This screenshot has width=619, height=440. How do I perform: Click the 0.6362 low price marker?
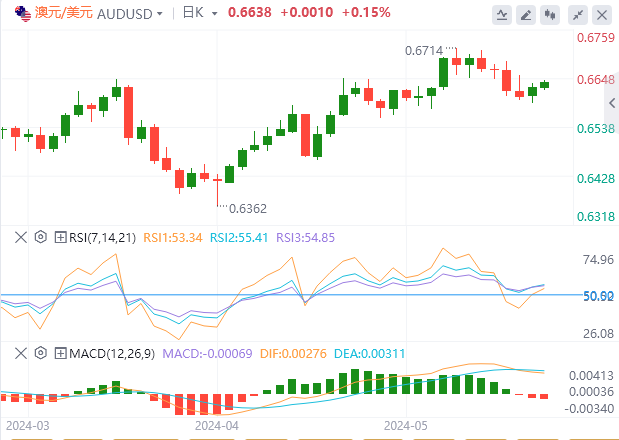click(248, 209)
